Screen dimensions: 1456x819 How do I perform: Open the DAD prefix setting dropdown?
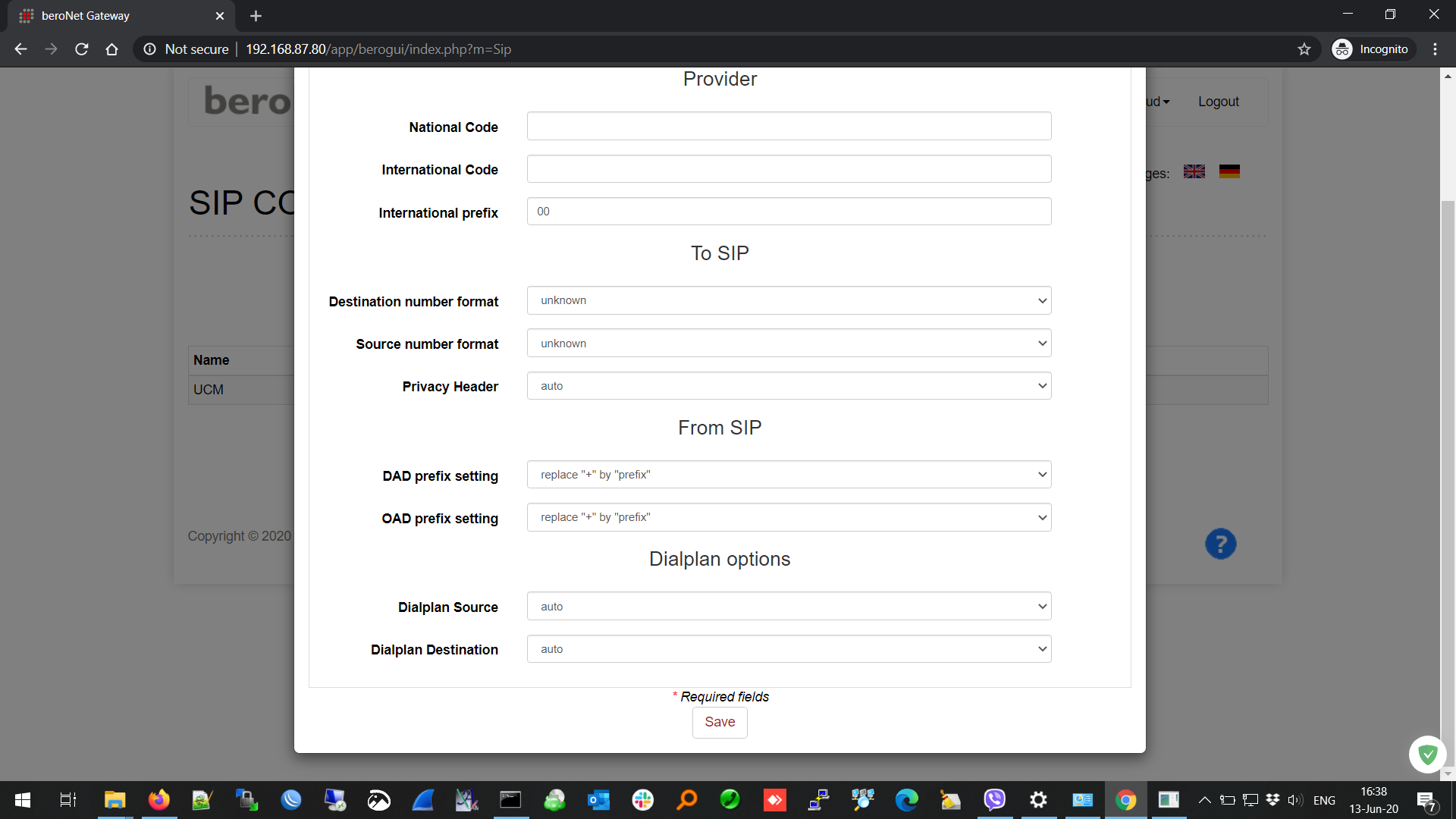point(789,475)
